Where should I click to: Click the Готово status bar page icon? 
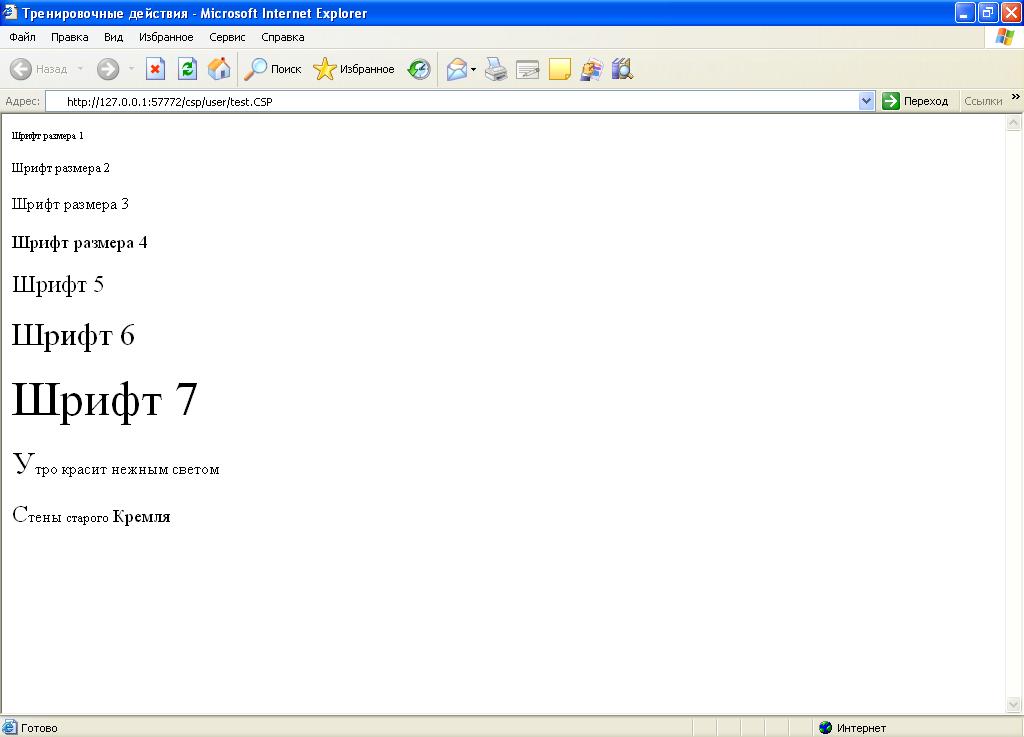click(9, 727)
